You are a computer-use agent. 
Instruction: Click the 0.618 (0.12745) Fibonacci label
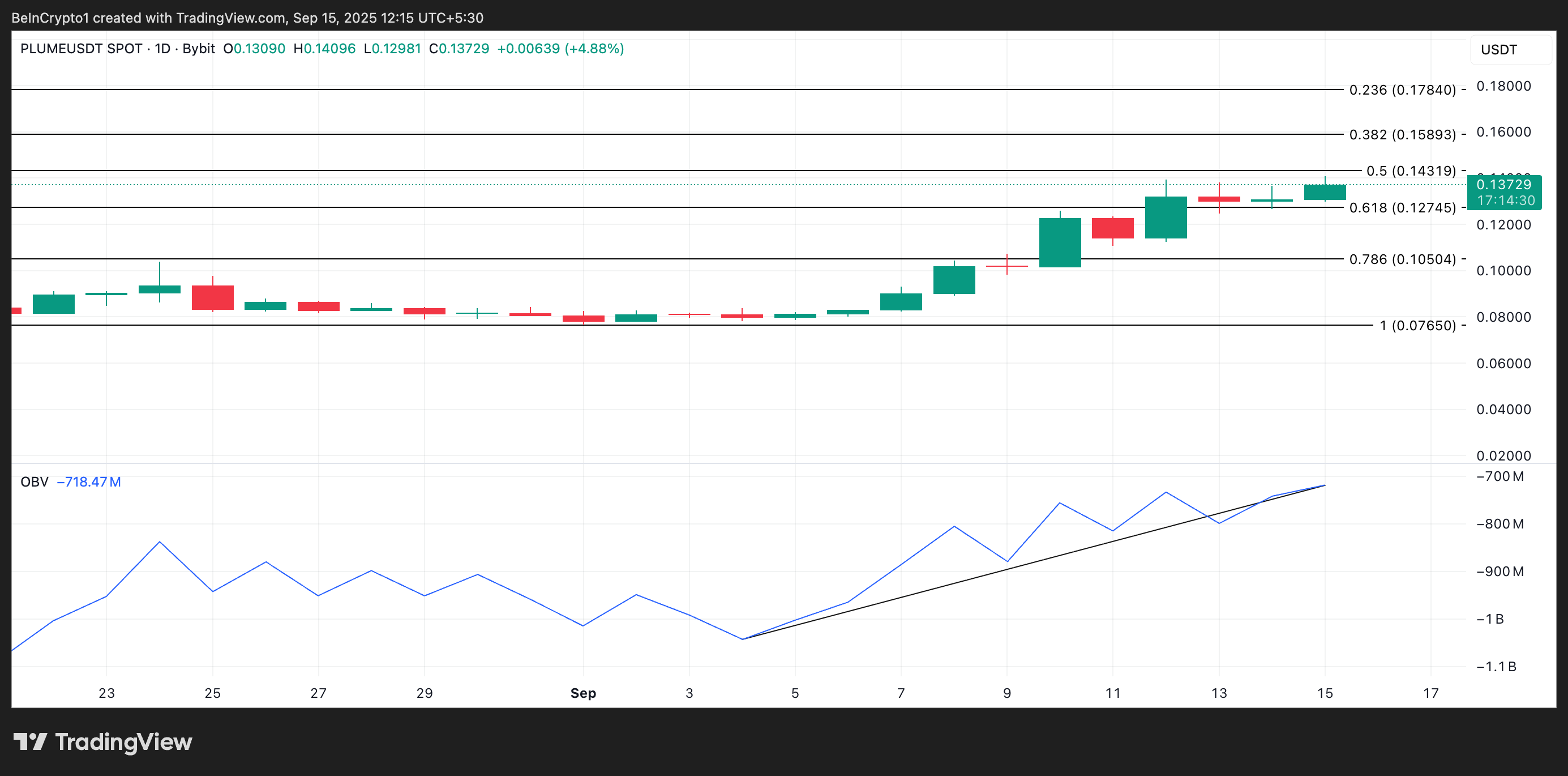point(1398,208)
